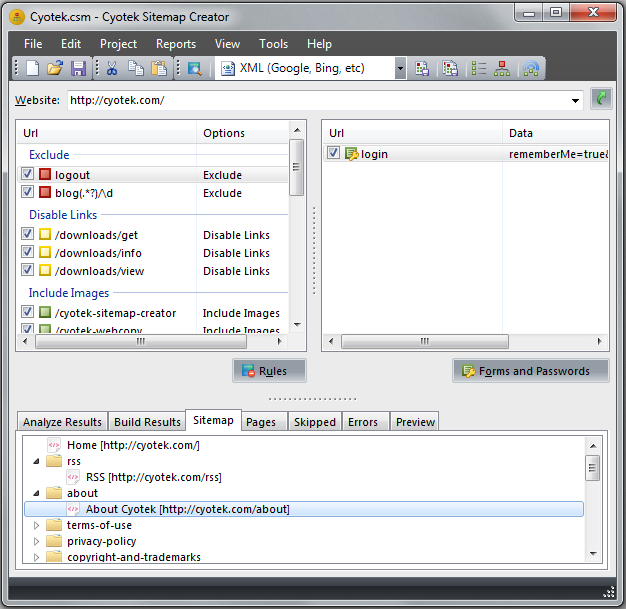The height and width of the screenshot is (609, 626).
Task: Toggle the /cyotek-sitemap-creator rule checkbox
Action: [27, 312]
